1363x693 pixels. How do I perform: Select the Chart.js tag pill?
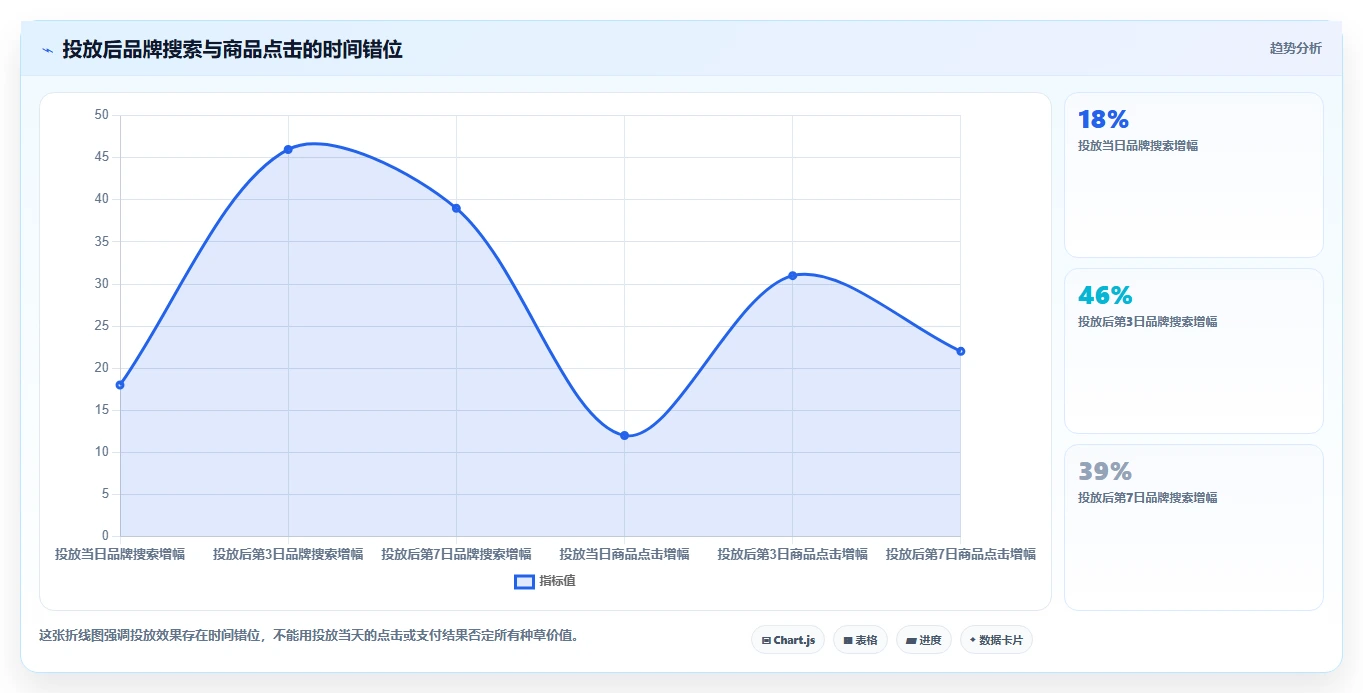point(788,640)
